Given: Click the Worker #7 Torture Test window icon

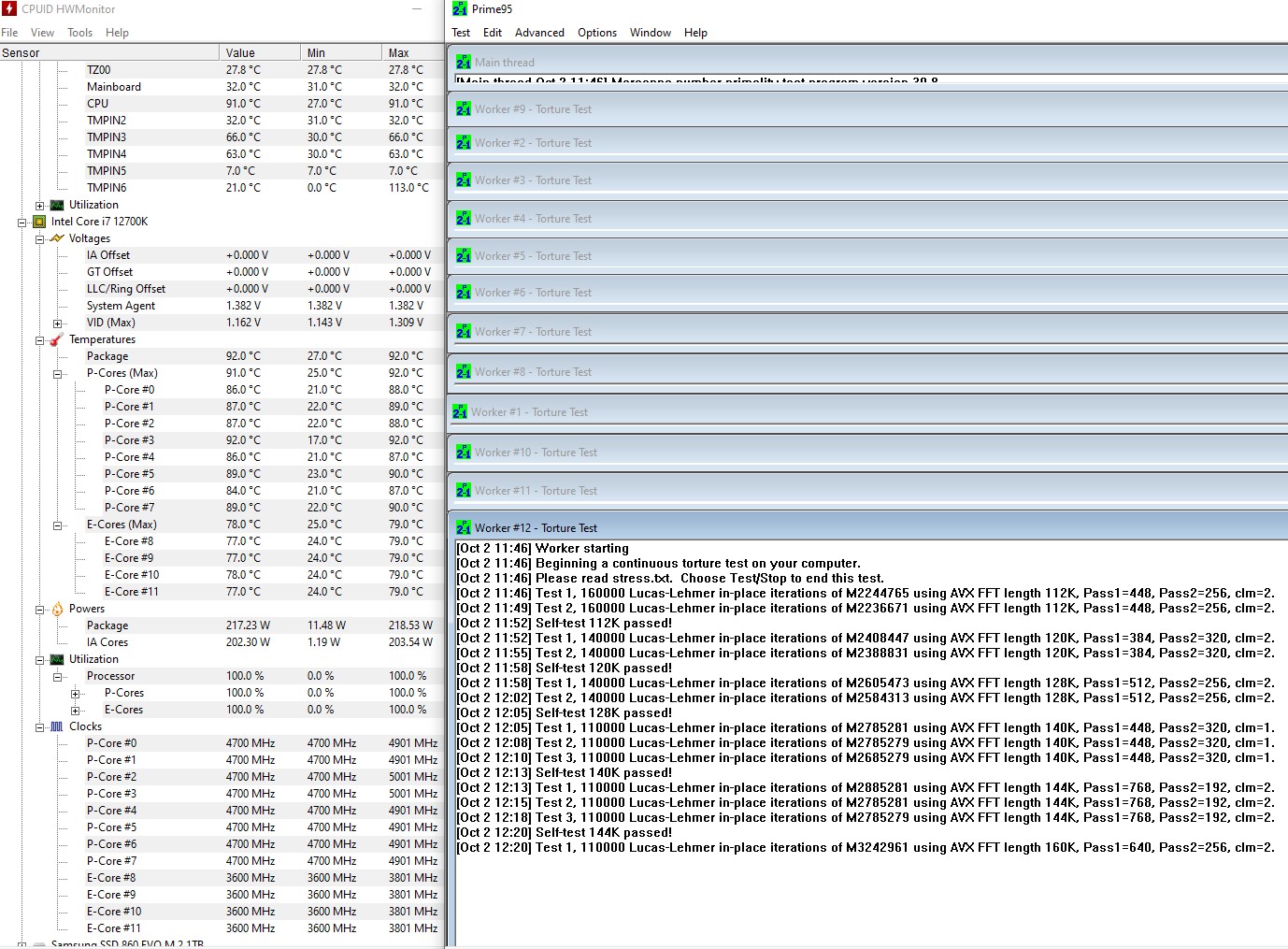Looking at the screenshot, I should coord(464,332).
